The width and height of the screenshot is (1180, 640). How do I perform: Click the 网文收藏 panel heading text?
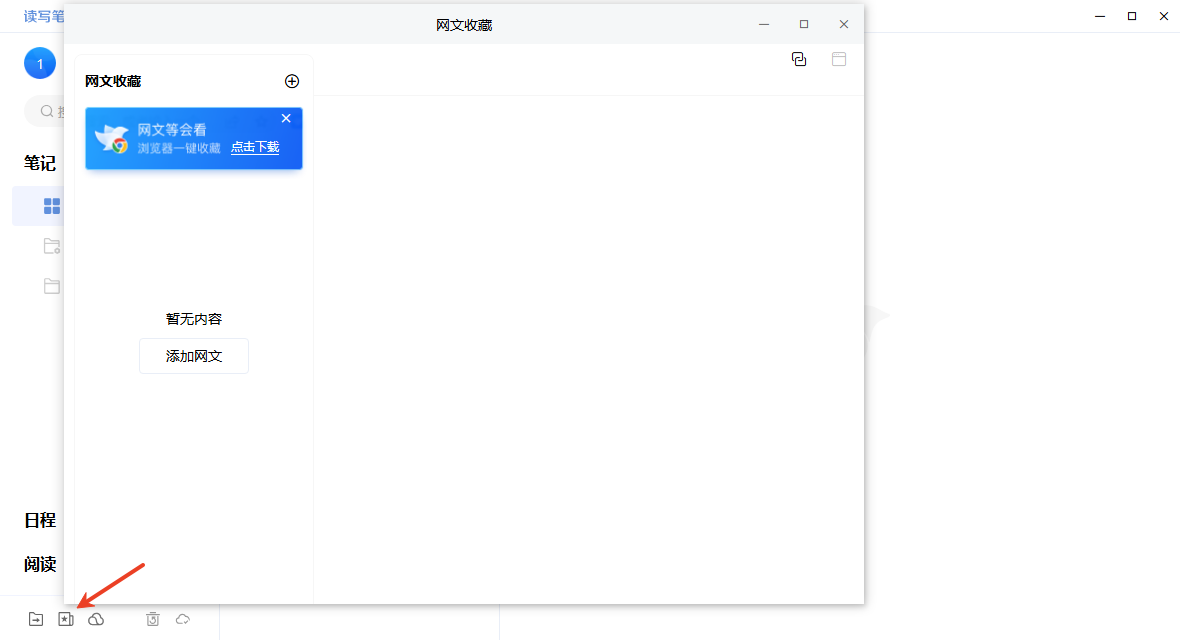(113, 81)
